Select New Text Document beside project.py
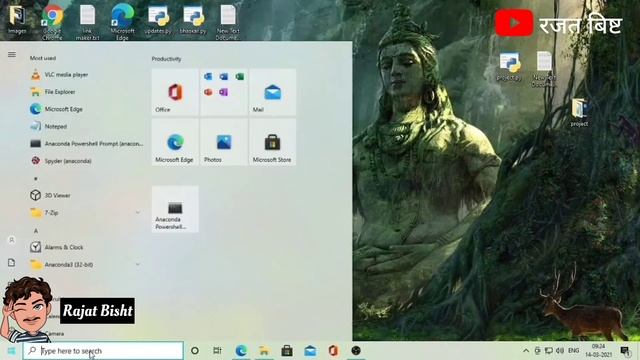Screen dimensions: 640x360 pos(544,69)
